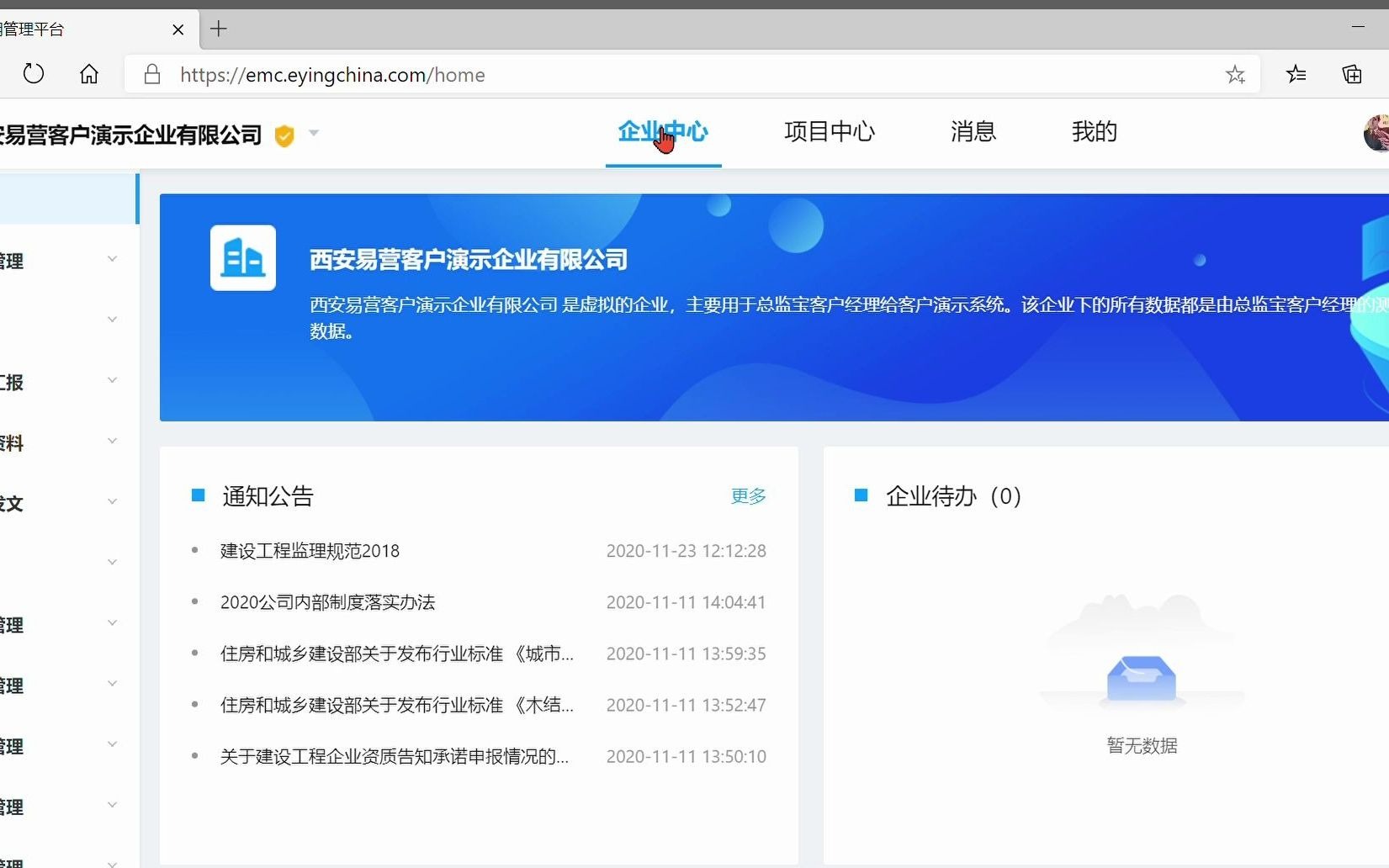Click the banner title 西安易营客户演示企业有限公司
The height and width of the screenshot is (868, 1389).
pos(469,260)
